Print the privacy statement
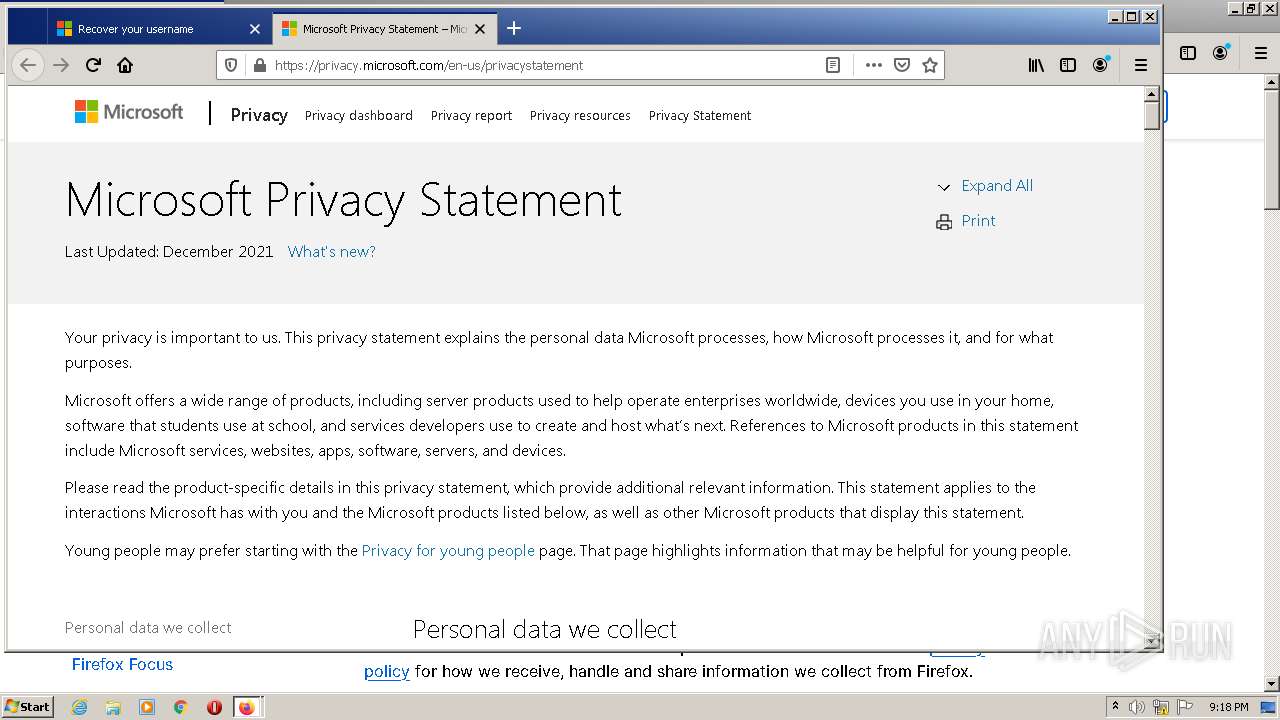 tap(978, 221)
